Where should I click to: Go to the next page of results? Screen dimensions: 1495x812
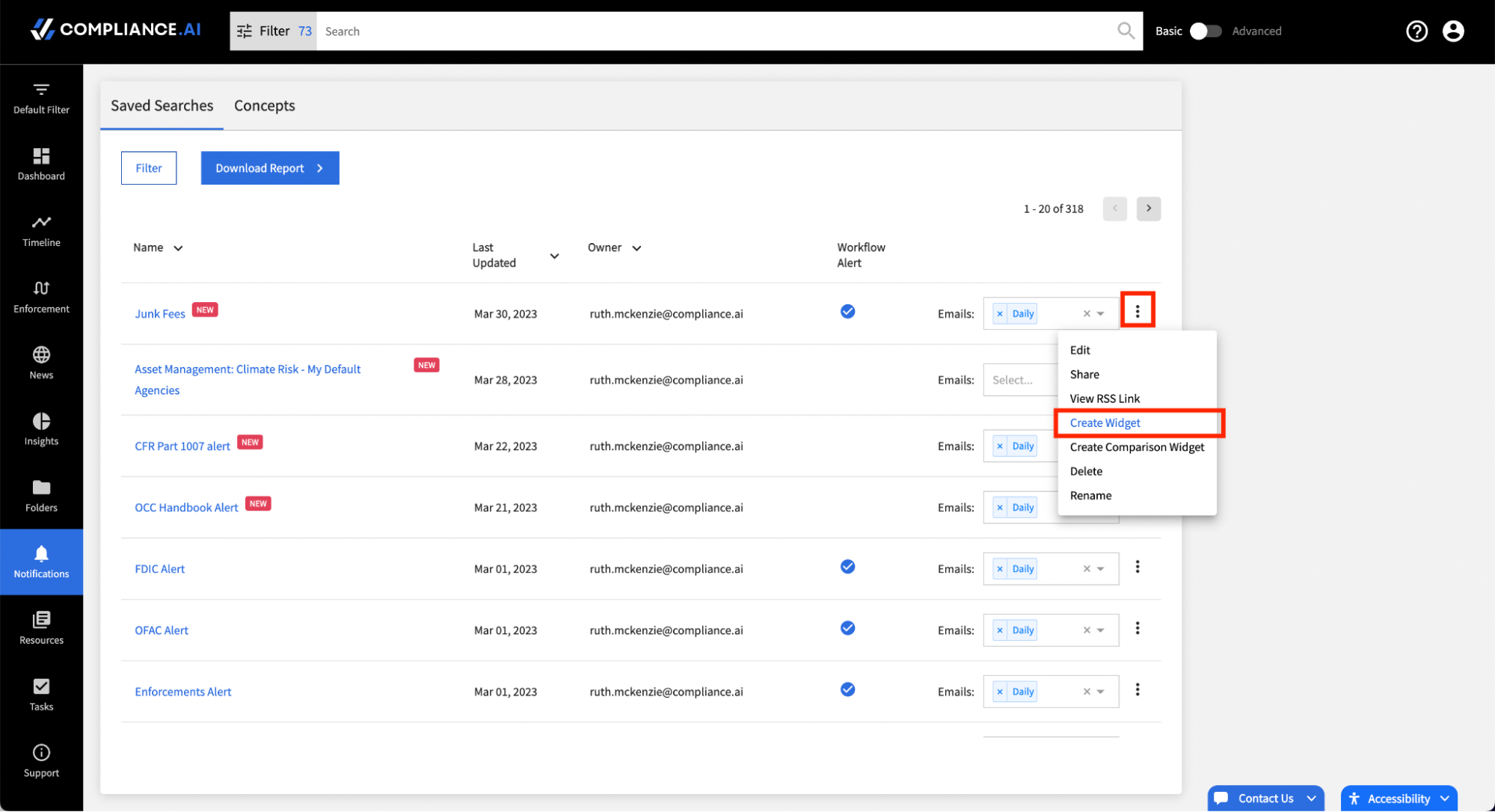tap(1149, 209)
